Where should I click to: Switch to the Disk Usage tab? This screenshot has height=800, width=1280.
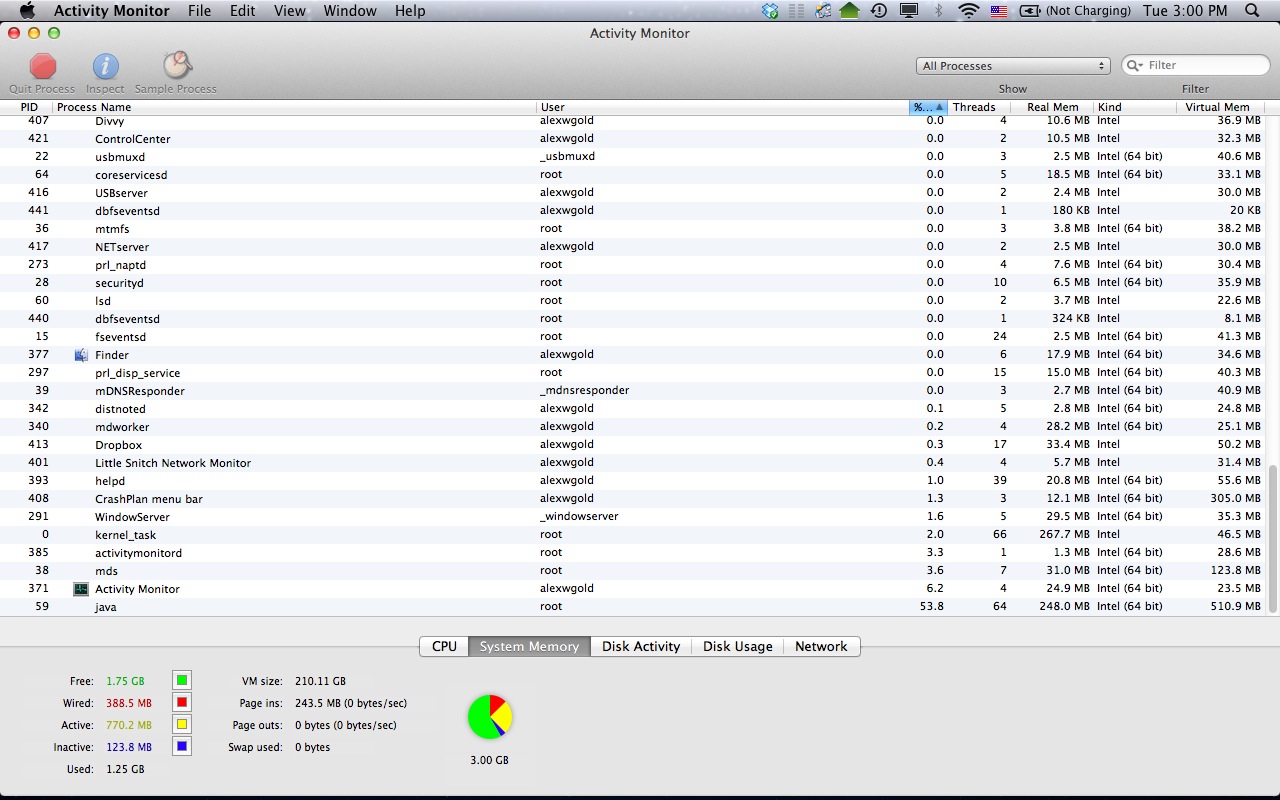(737, 647)
